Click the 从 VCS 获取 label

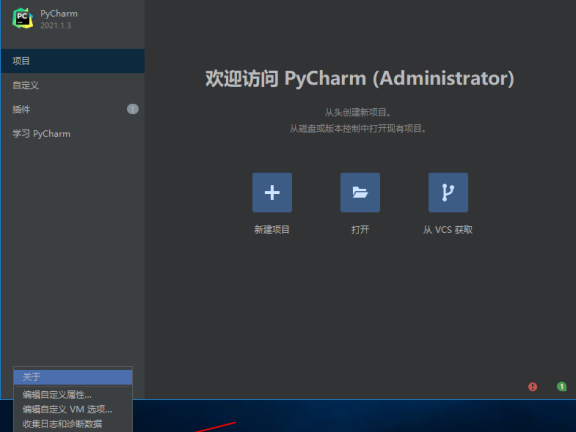448,230
